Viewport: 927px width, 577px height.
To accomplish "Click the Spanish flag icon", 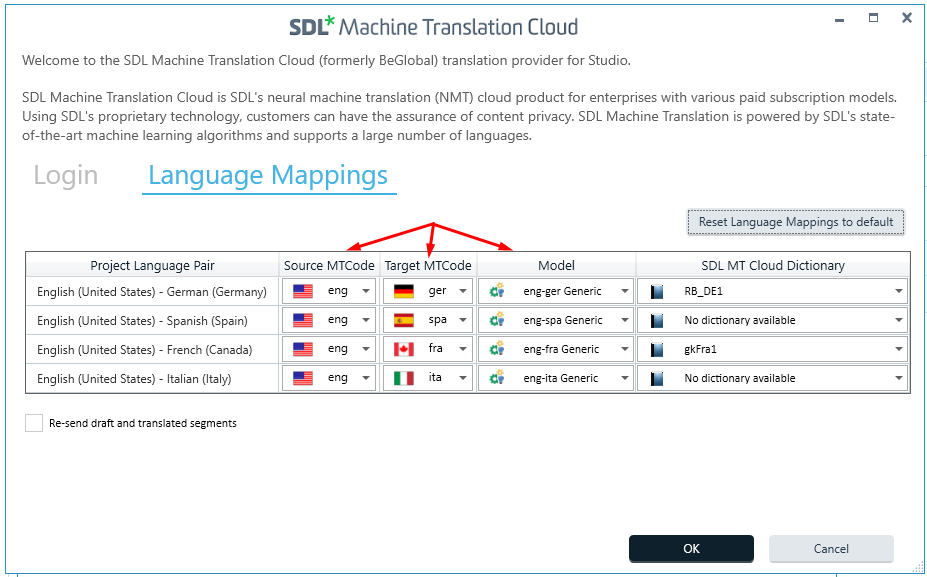I will pyautogui.click(x=404, y=320).
